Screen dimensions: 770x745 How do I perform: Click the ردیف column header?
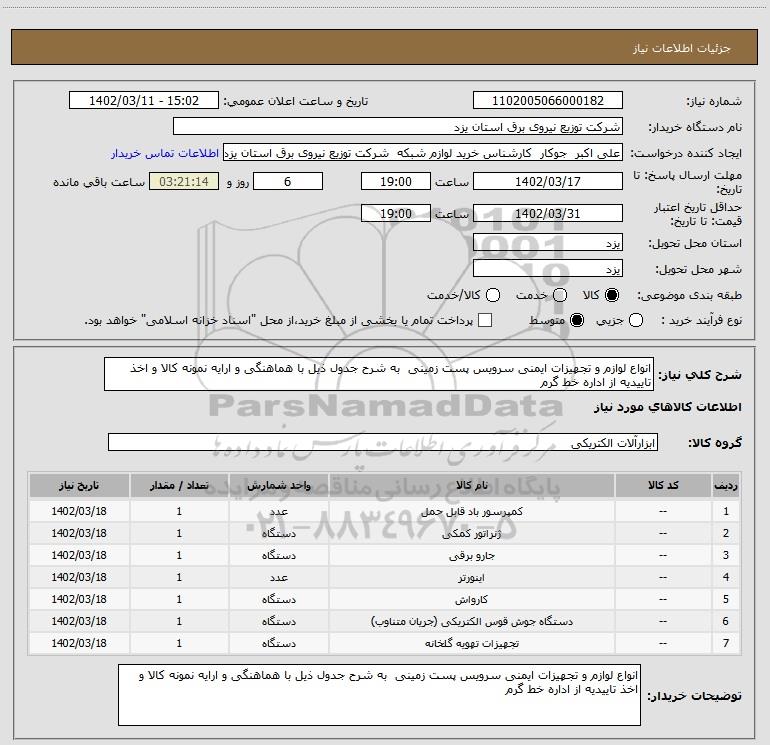pyautogui.click(x=726, y=485)
